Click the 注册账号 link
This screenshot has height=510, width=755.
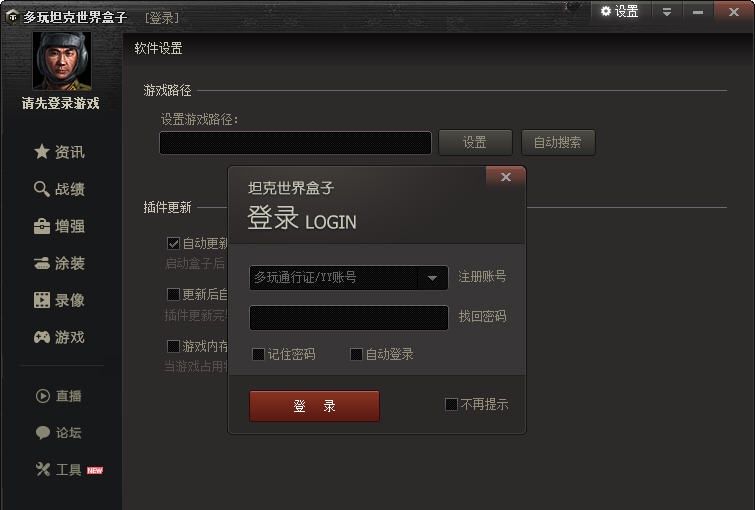[x=482, y=276]
